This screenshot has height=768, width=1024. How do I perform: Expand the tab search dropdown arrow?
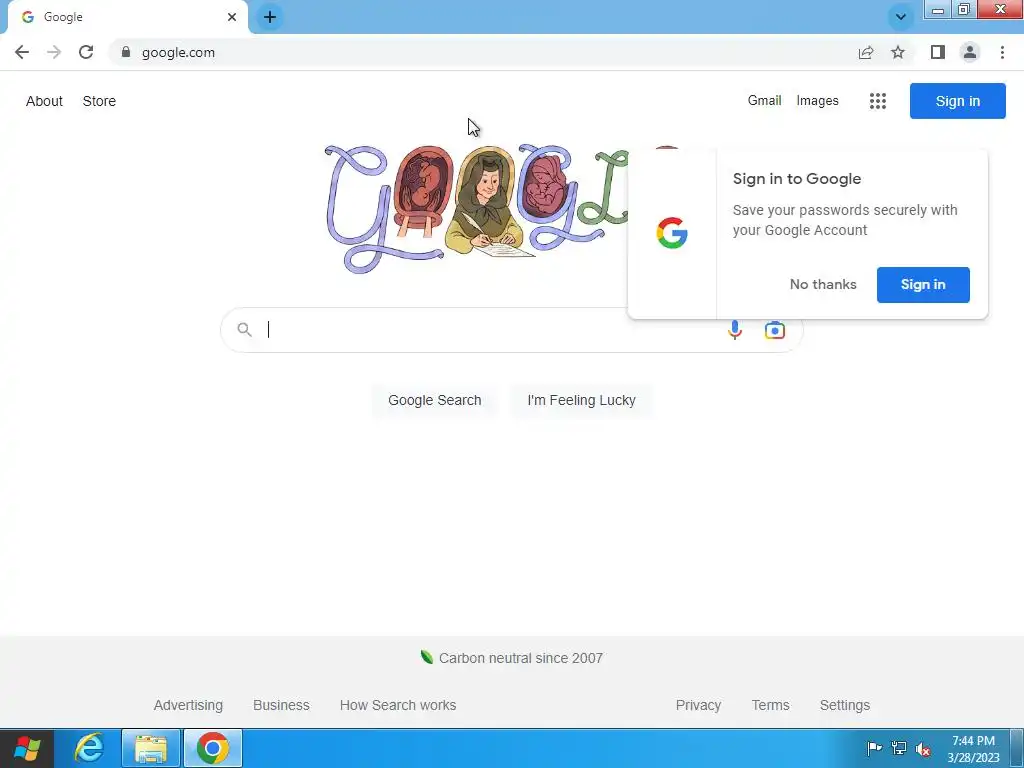coord(901,17)
